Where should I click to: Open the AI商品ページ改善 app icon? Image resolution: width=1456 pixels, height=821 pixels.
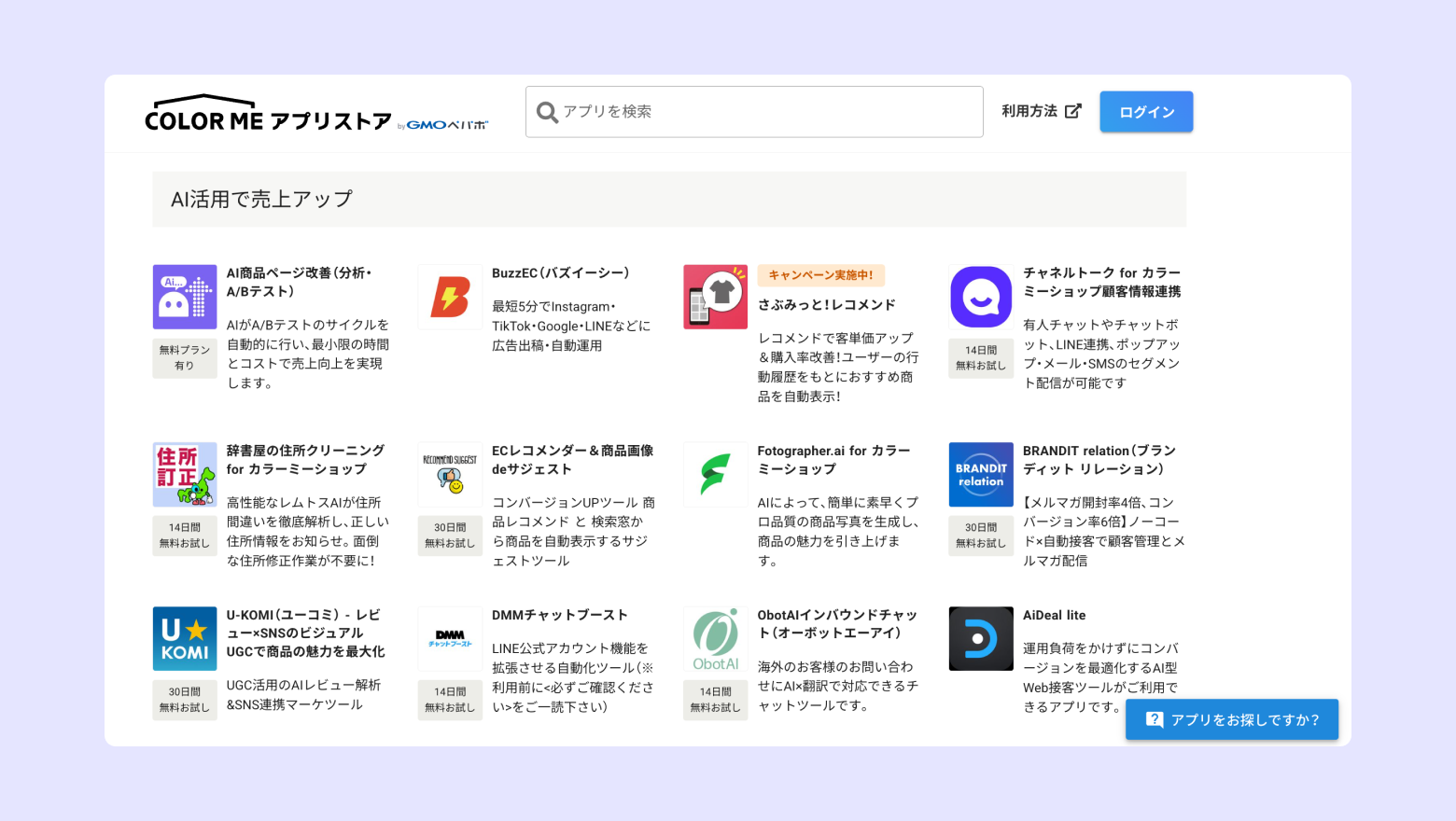tap(185, 297)
